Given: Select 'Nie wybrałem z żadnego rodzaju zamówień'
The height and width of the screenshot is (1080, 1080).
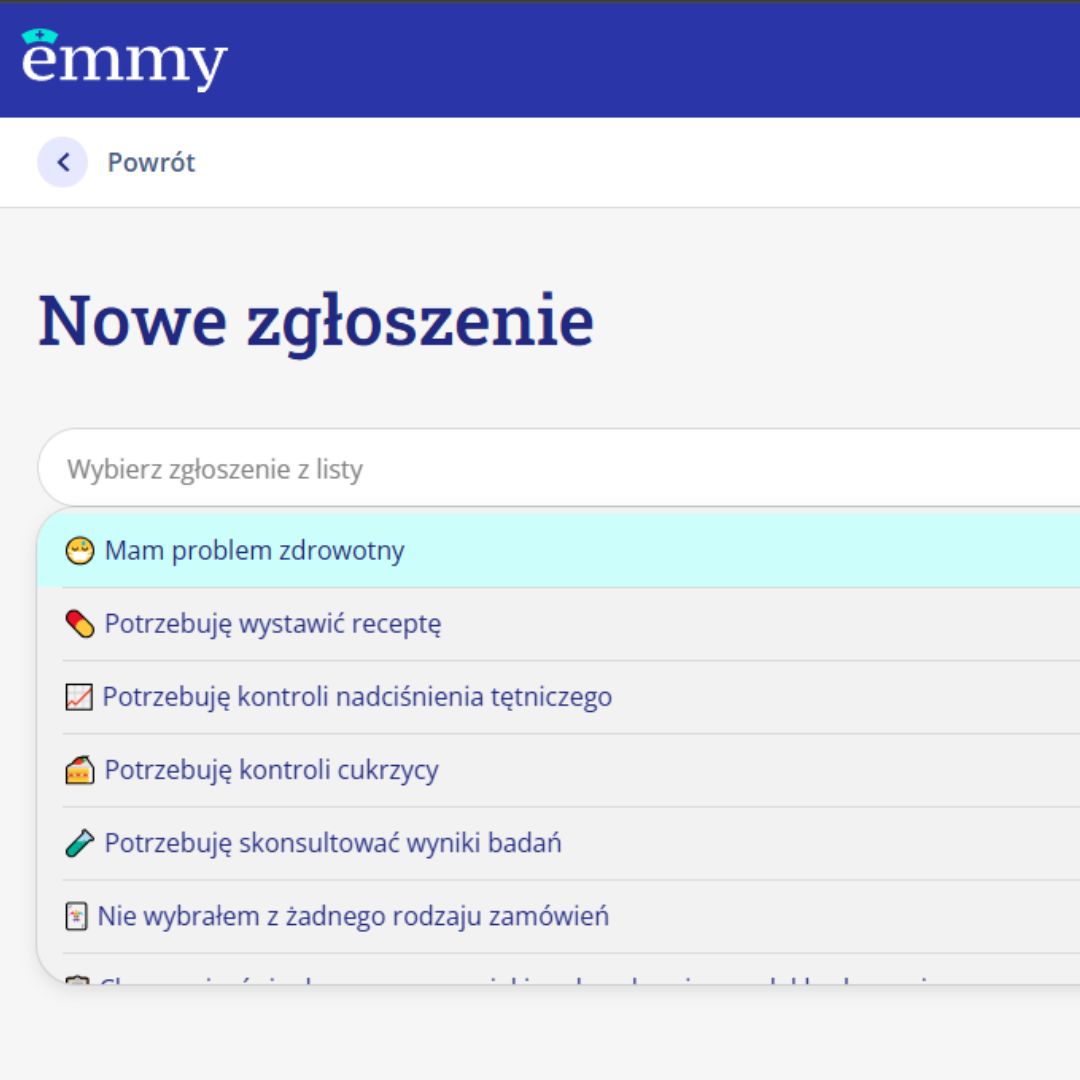Looking at the screenshot, I should (353, 916).
